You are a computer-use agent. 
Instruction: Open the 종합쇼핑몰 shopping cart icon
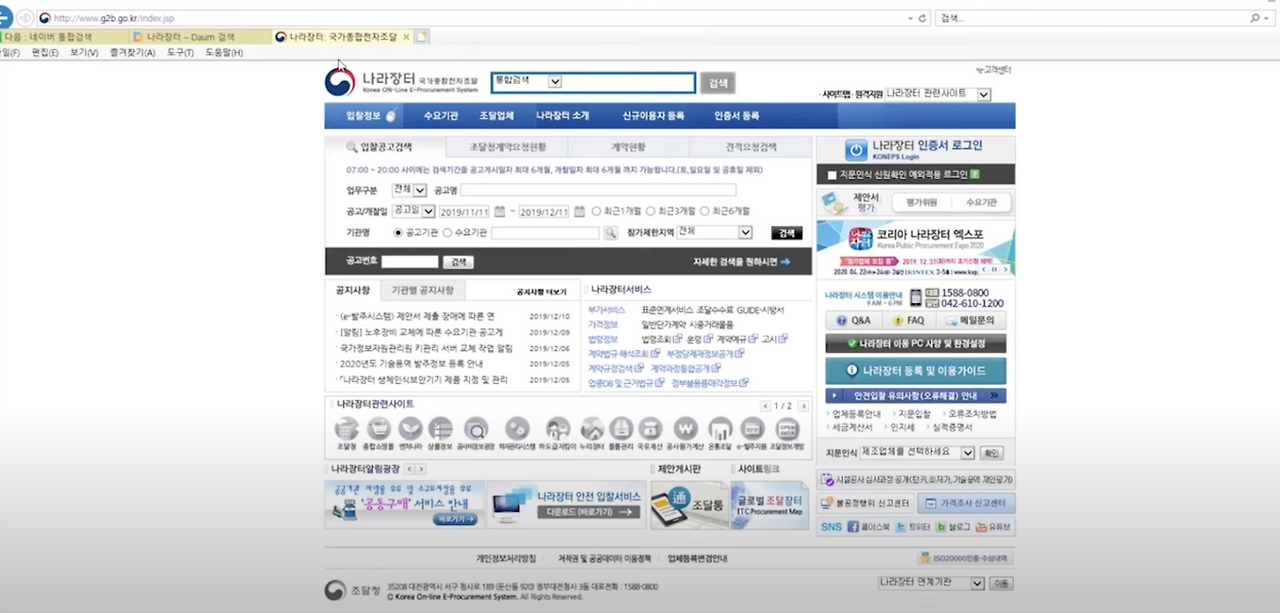(x=379, y=428)
